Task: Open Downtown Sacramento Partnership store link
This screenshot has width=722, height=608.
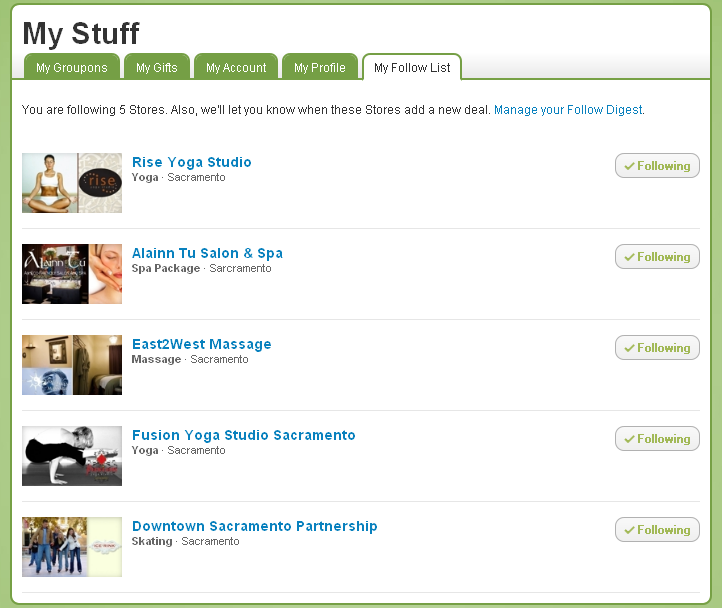Action: (254, 526)
